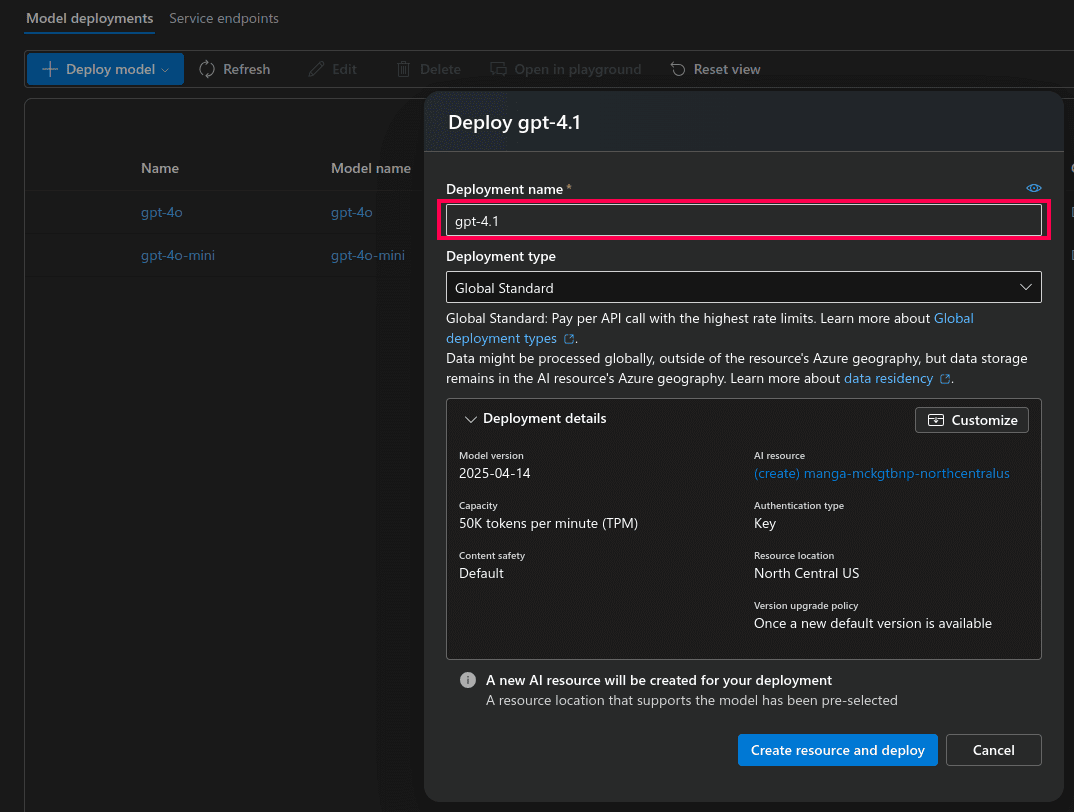Switch to the Service endpoints tab
The image size is (1074, 812).
click(x=223, y=18)
